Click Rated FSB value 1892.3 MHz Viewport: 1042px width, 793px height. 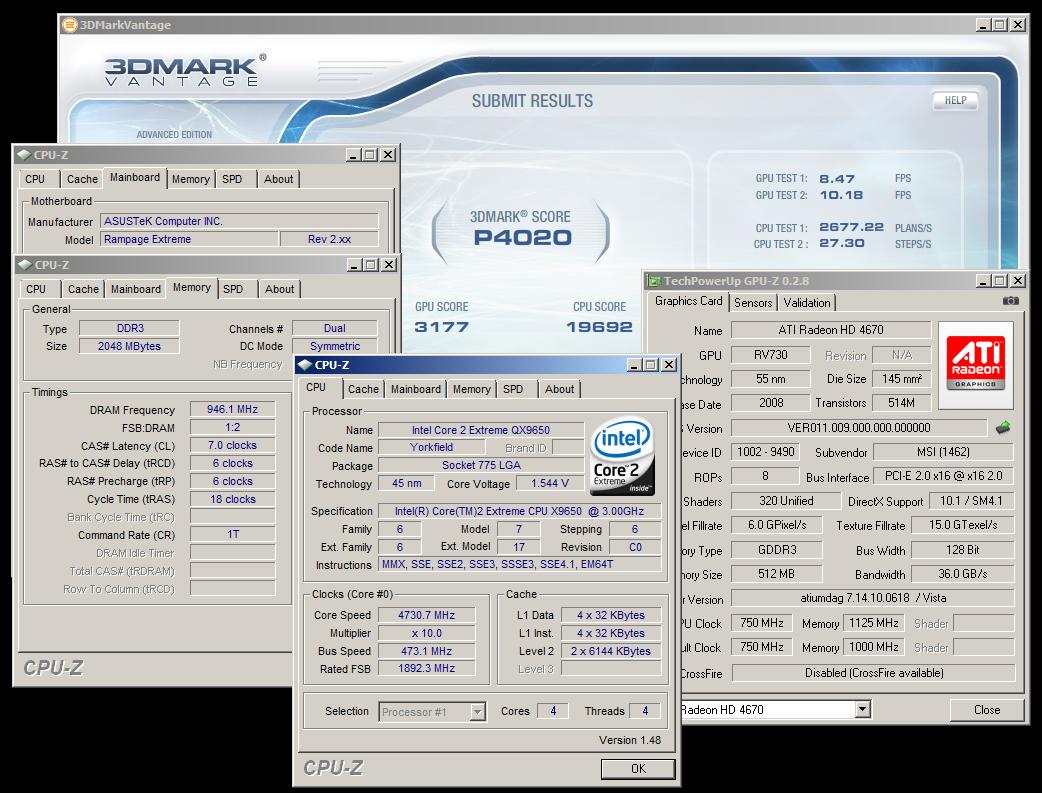(427, 669)
